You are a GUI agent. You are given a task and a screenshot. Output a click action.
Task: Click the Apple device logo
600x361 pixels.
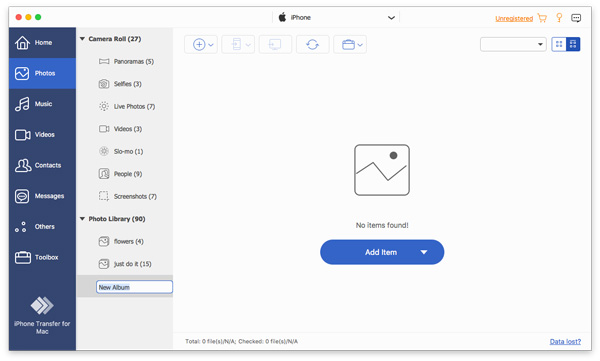click(282, 17)
